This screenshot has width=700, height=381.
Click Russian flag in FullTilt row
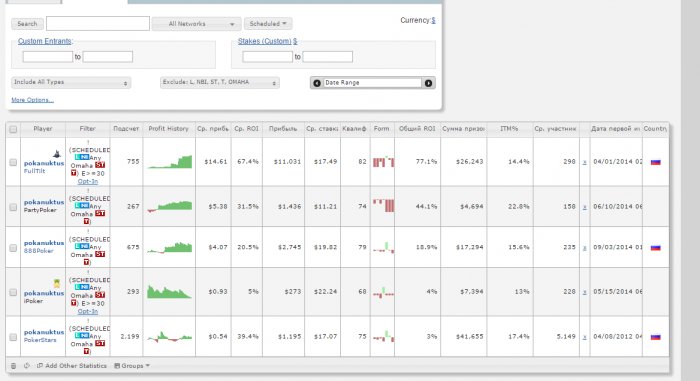[x=655, y=162]
